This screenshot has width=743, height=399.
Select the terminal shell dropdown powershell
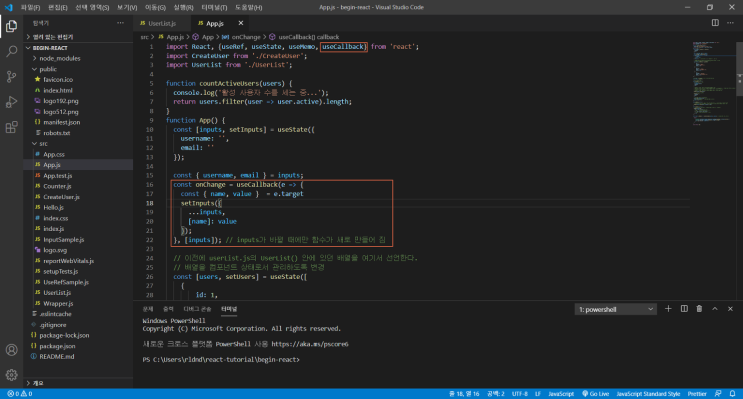click(616, 309)
